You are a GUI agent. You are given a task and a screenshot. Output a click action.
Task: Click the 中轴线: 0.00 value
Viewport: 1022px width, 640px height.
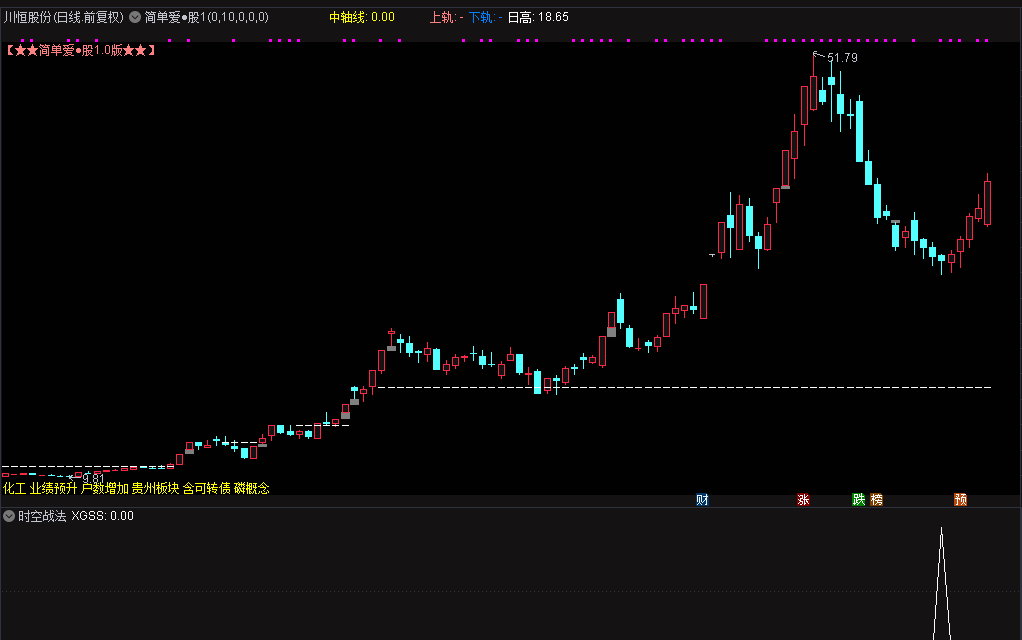coord(362,18)
